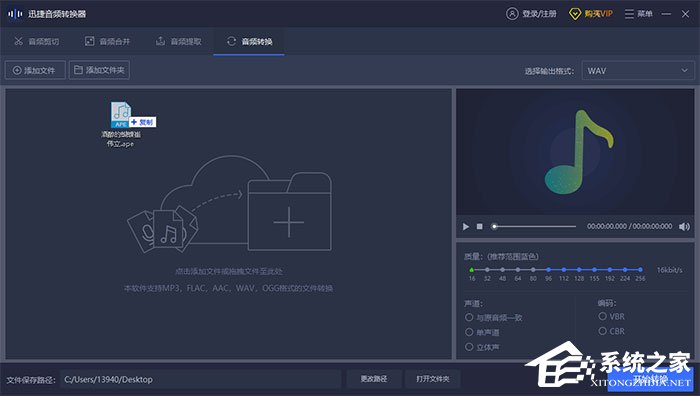
Task: Set quality slider to 128
Action: [579, 270]
